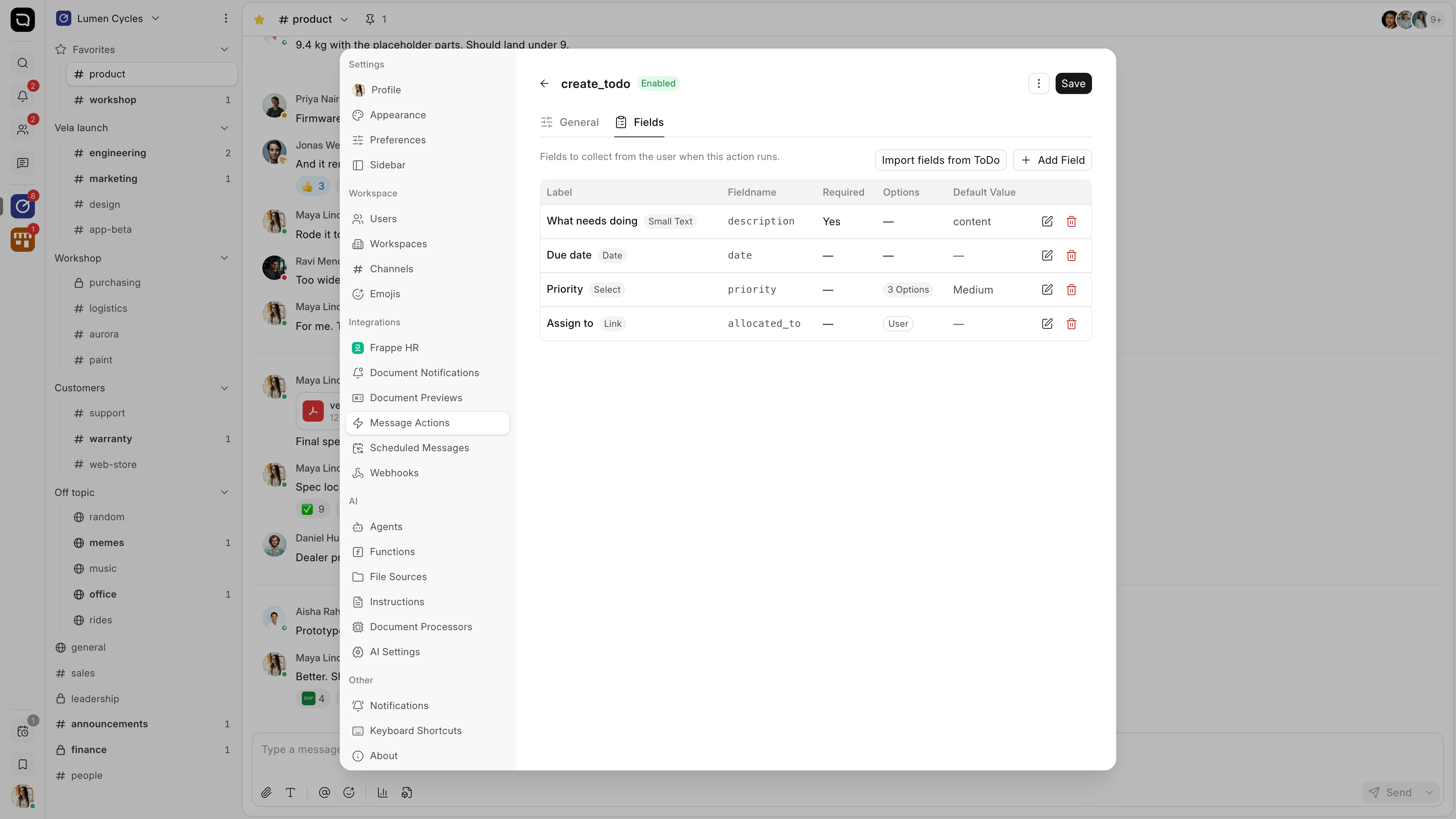Delete the Due date field
Viewport: 1456px width, 819px height.
tap(1071, 256)
